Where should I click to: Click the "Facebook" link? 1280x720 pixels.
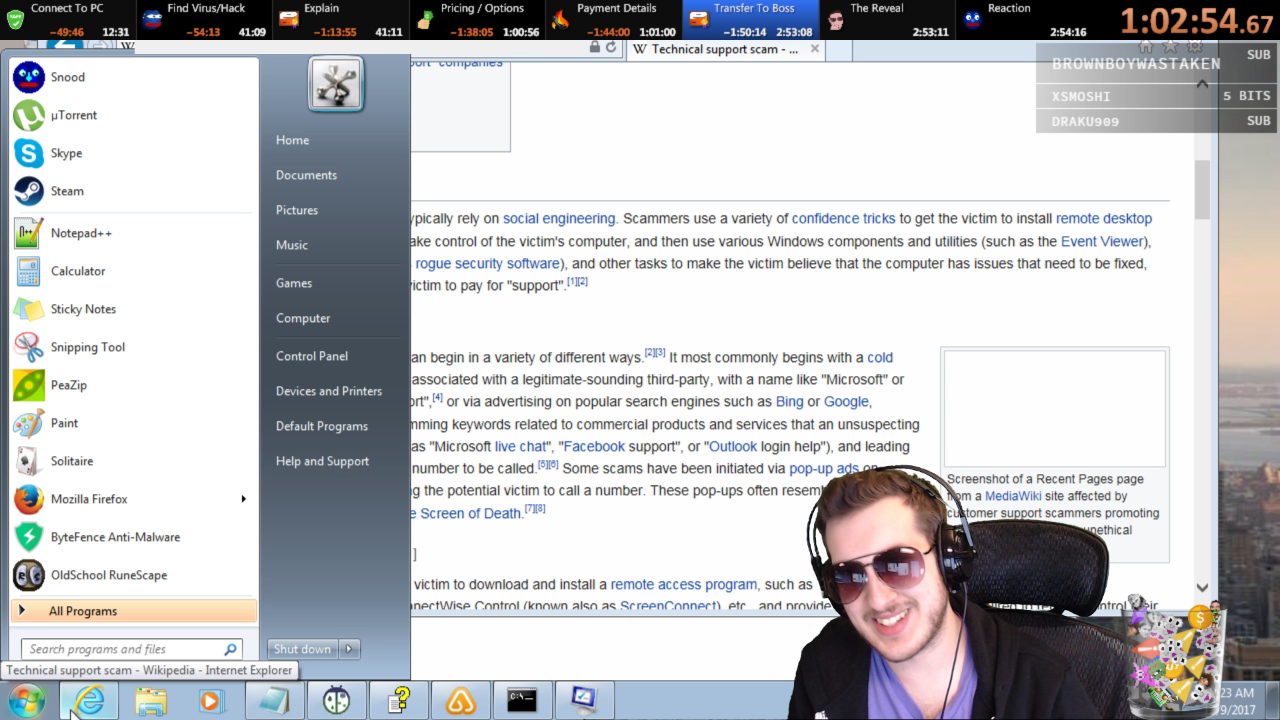(x=594, y=447)
